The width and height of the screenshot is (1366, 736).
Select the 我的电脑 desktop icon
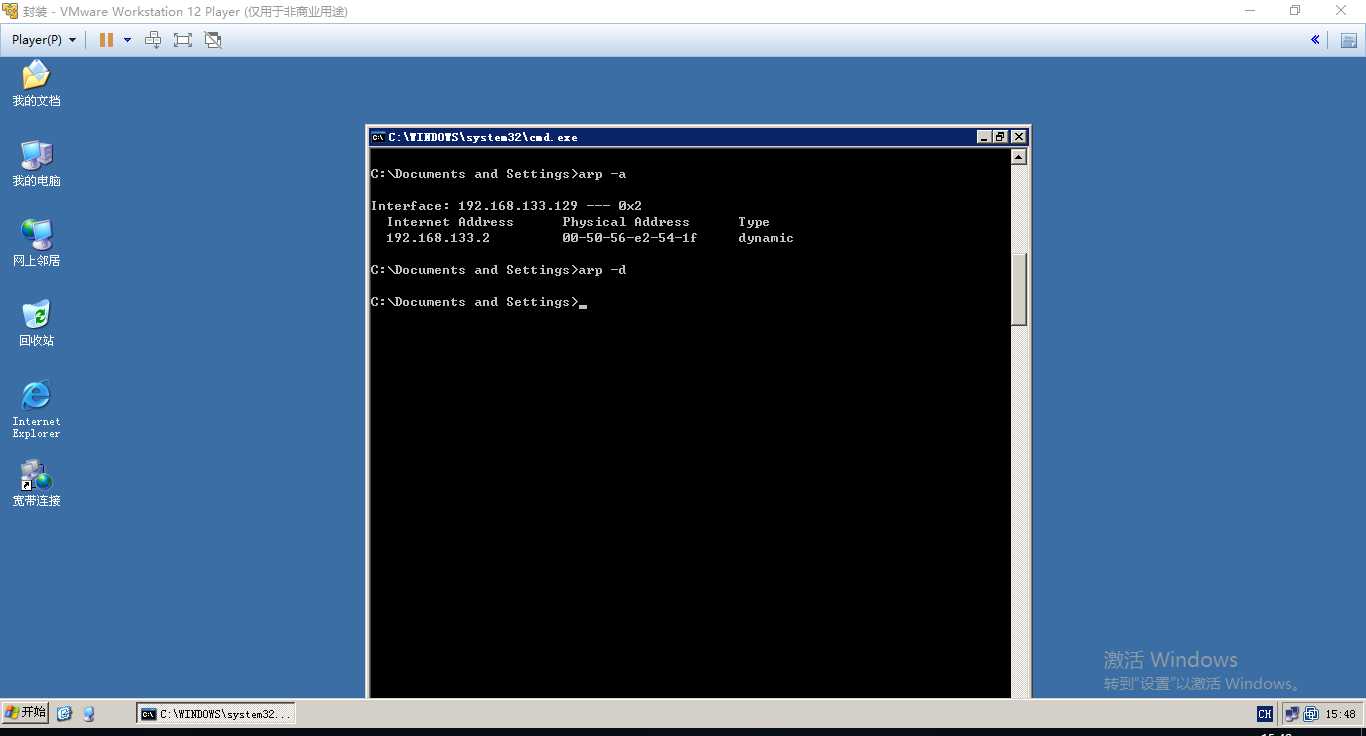coord(36,164)
